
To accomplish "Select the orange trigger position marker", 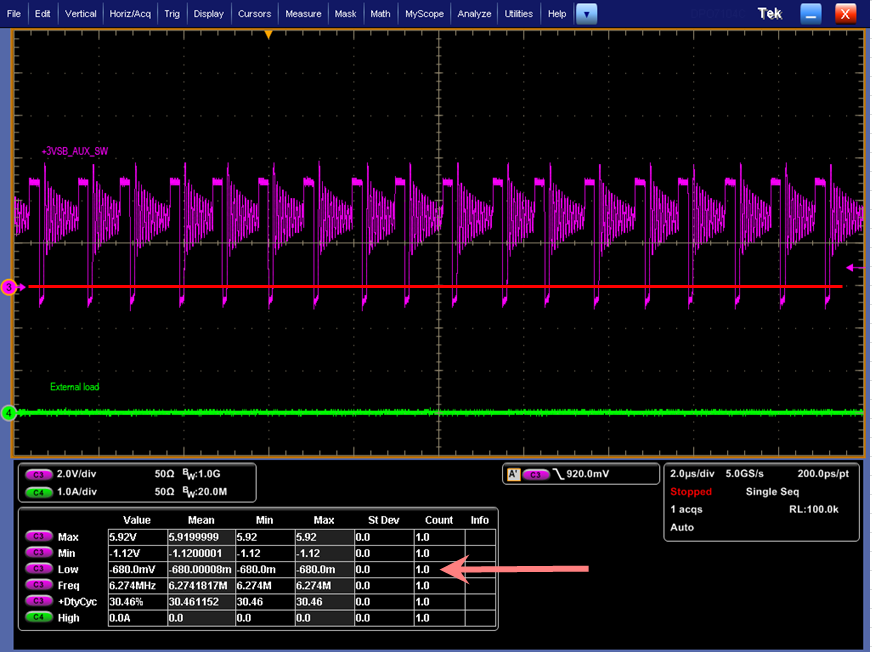I will [267, 35].
